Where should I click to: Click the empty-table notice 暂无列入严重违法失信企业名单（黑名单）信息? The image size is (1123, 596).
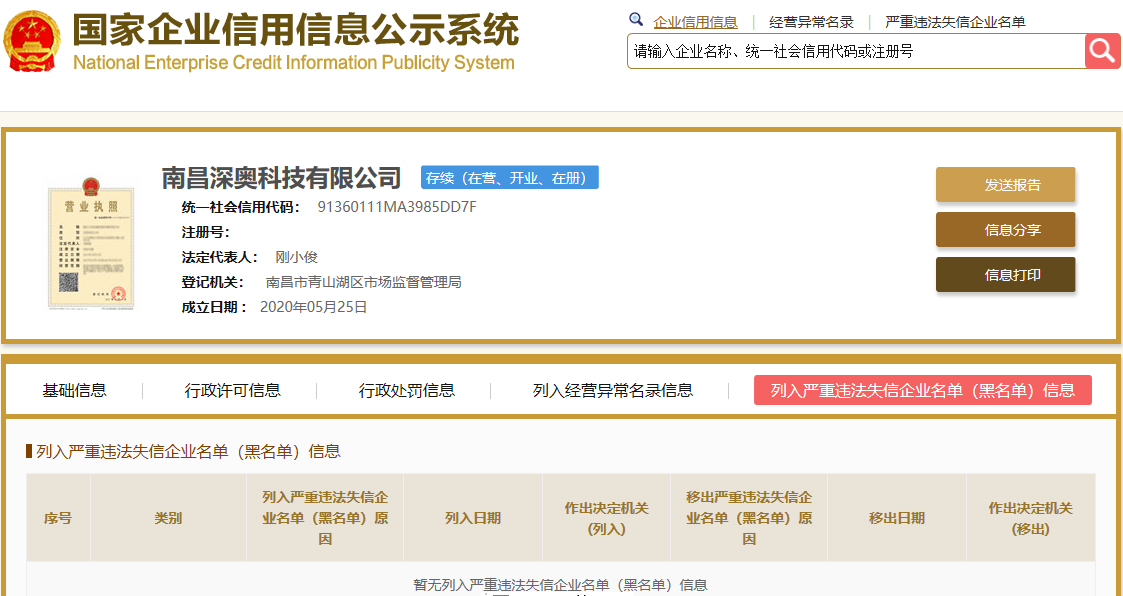561,585
